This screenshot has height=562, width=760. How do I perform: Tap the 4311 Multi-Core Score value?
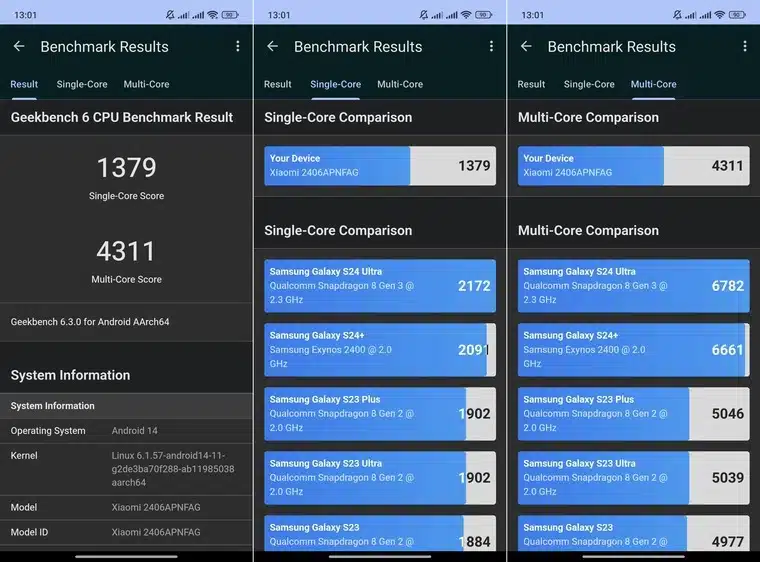tap(126, 252)
